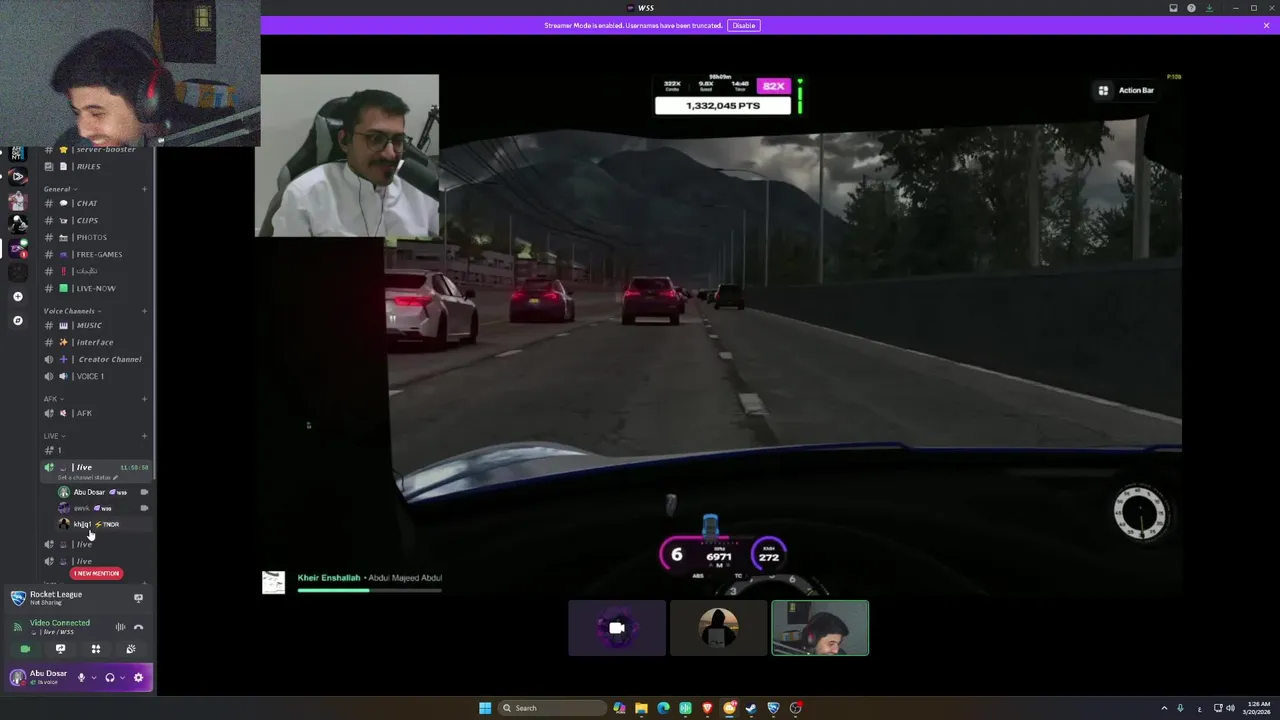Click the taskbar Search box
1280x720 pixels.
(x=552, y=708)
